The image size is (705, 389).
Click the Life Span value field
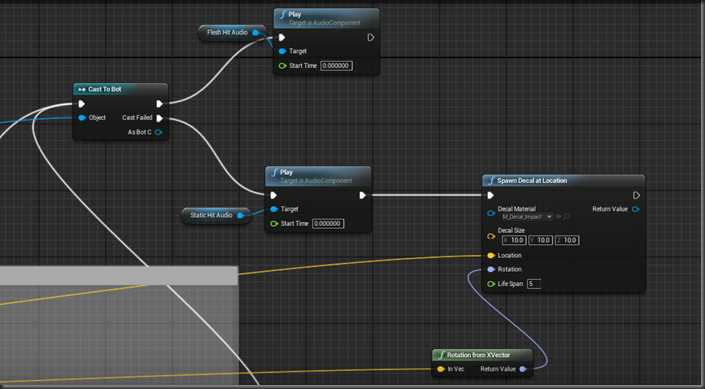point(534,284)
